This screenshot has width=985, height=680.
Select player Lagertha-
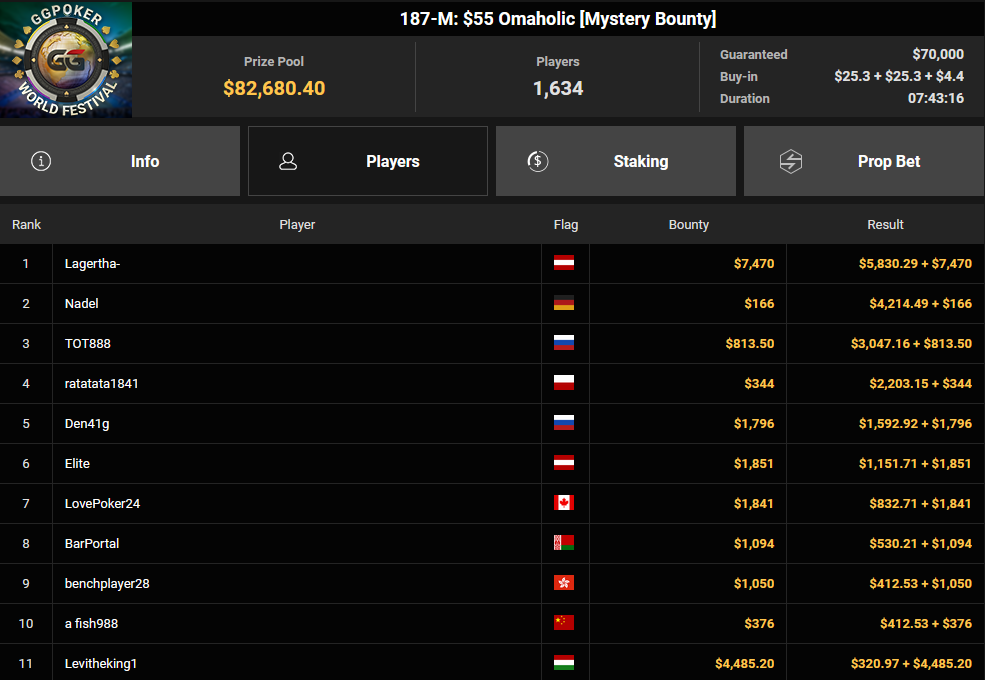(92, 263)
